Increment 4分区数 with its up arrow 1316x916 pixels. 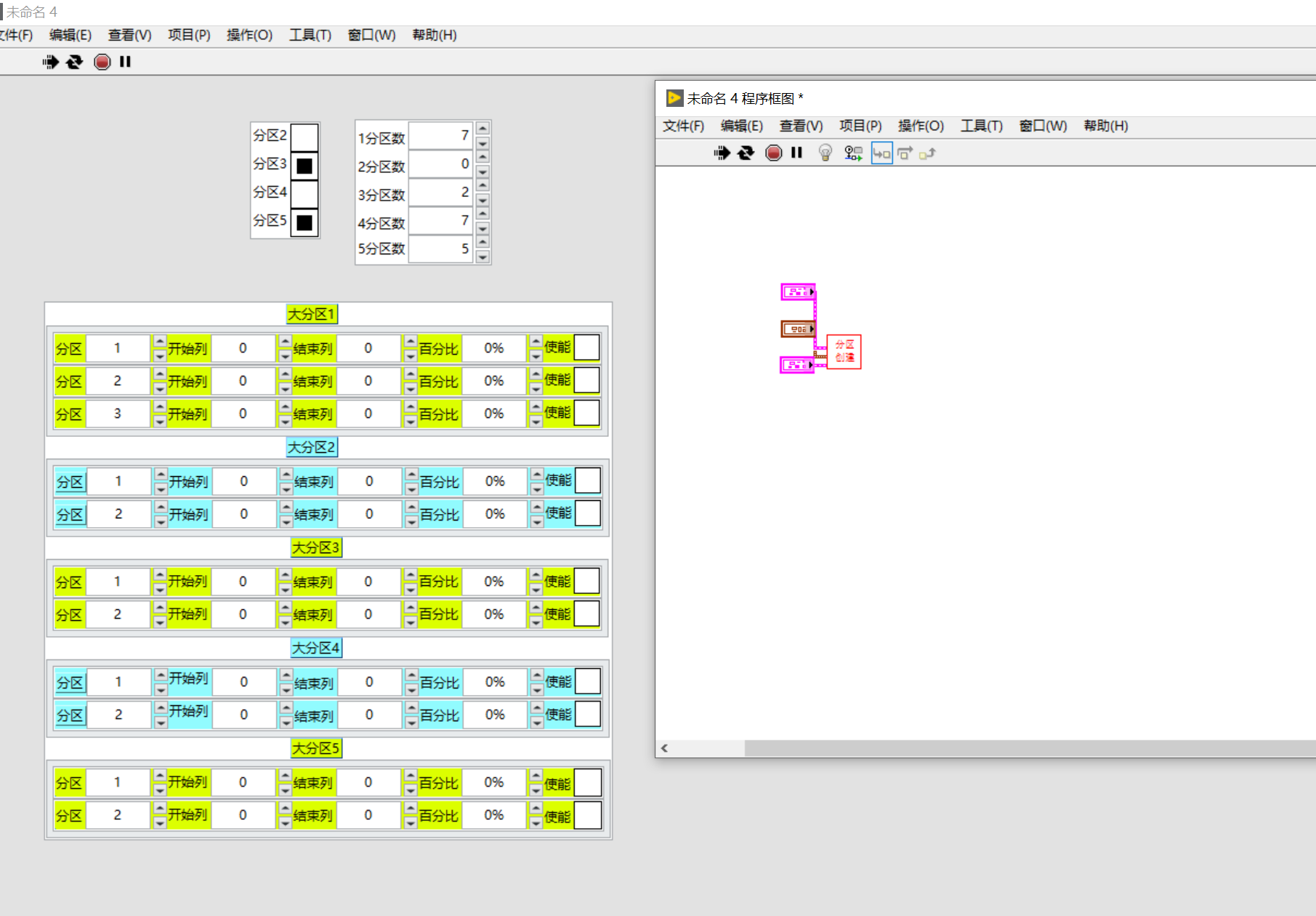click(483, 214)
